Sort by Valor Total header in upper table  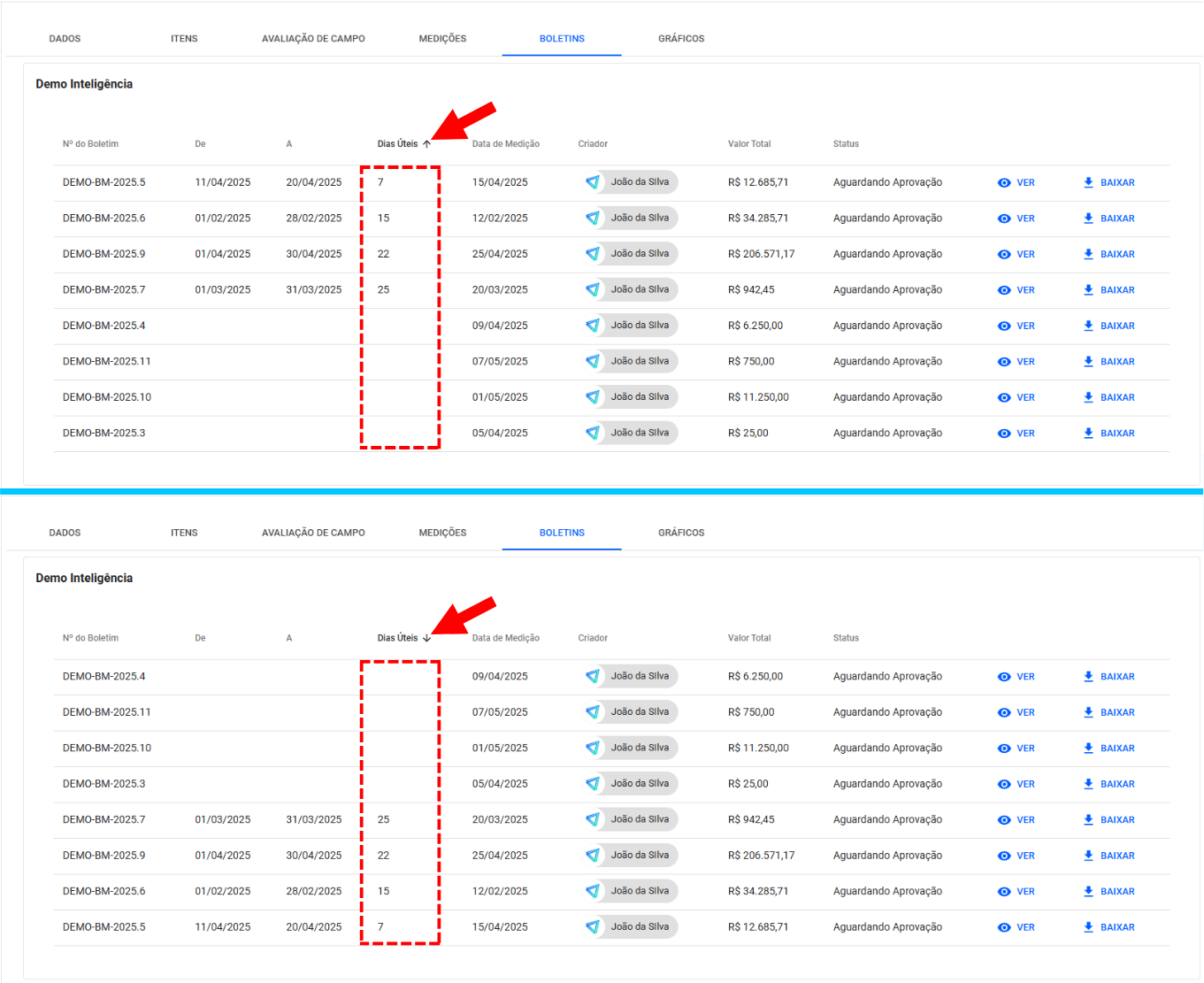pyautogui.click(x=749, y=144)
